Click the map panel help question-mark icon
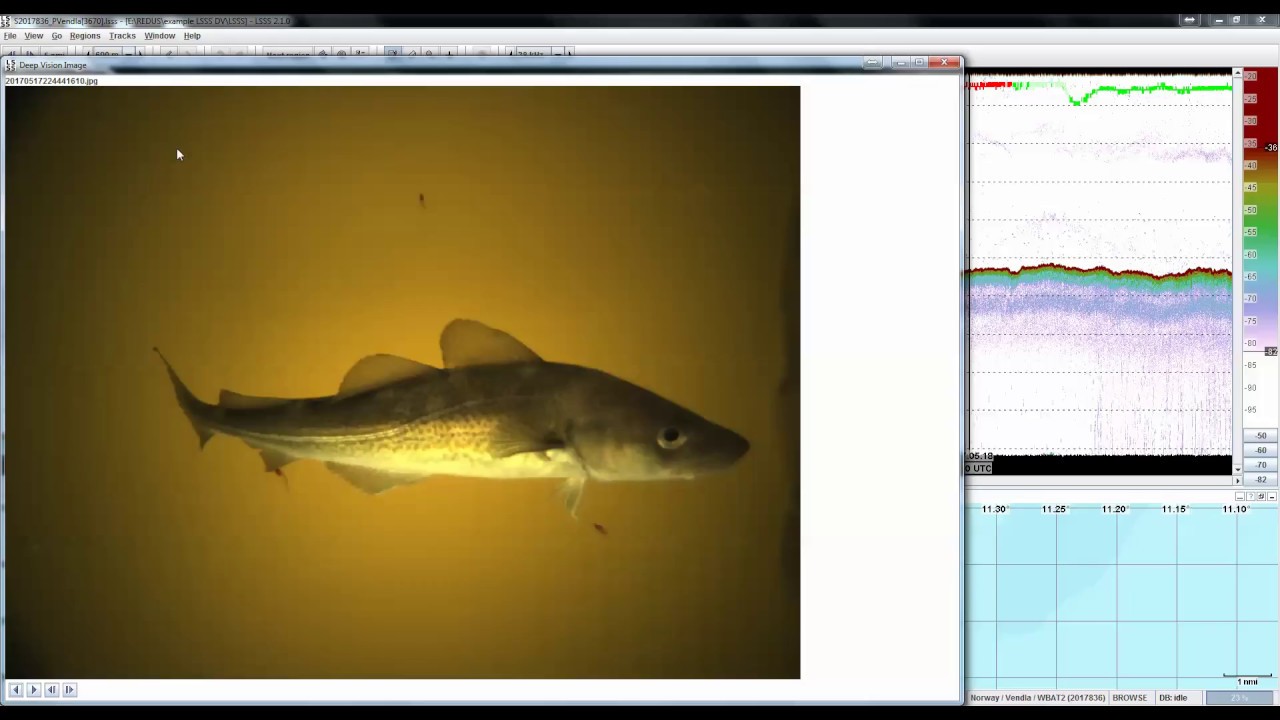This screenshot has width=1280, height=720. [x=1251, y=496]
